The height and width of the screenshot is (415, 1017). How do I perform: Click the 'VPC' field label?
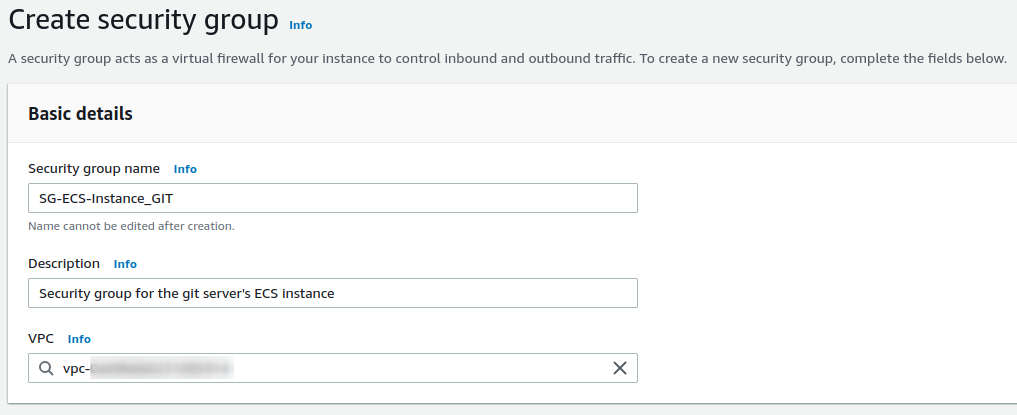click(42, 339)
